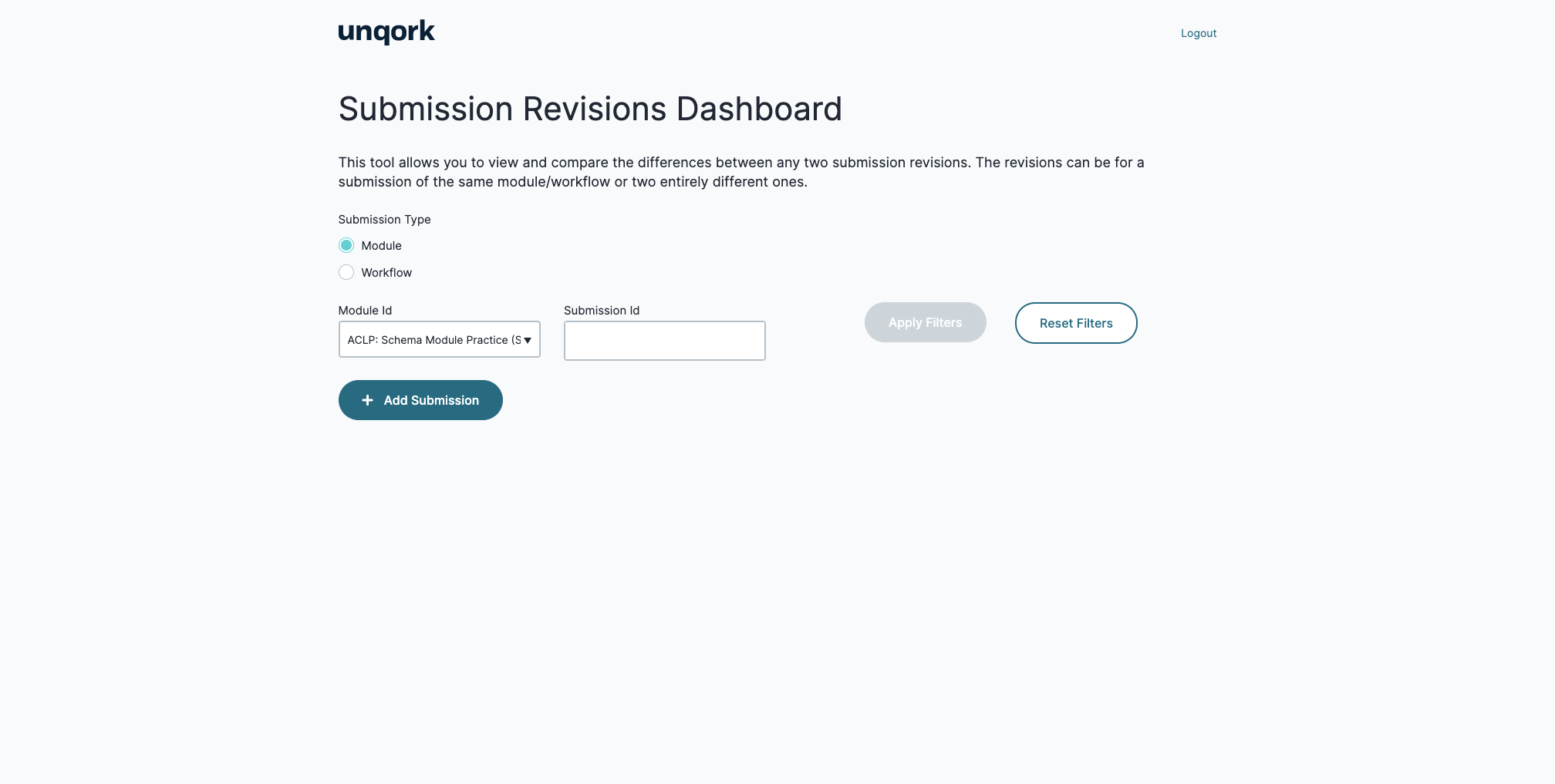1555x784 pixels.
Task: Click the Submission Id label
Action: [x=602, y=311]
